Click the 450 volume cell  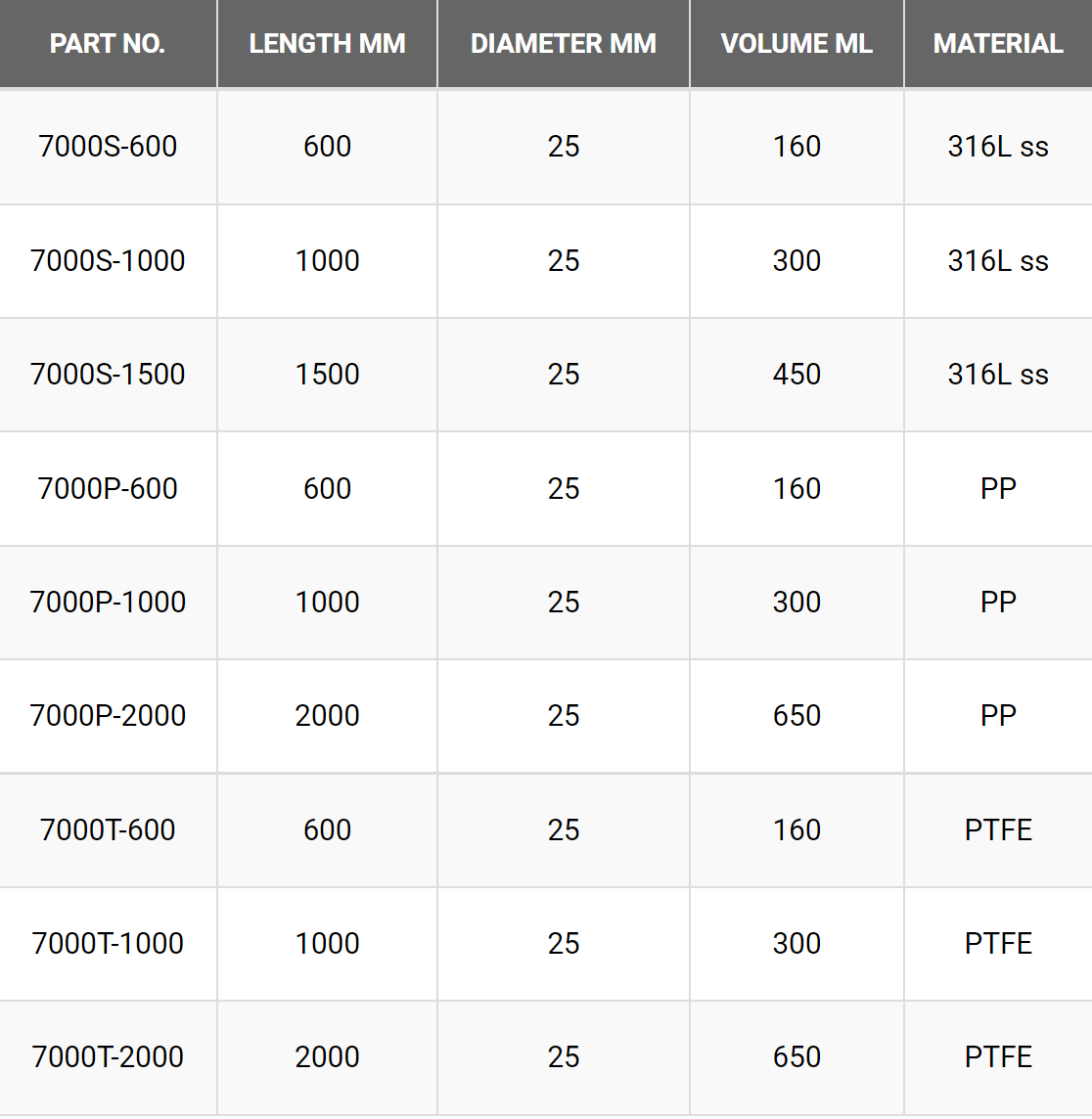tap(796, 374)
